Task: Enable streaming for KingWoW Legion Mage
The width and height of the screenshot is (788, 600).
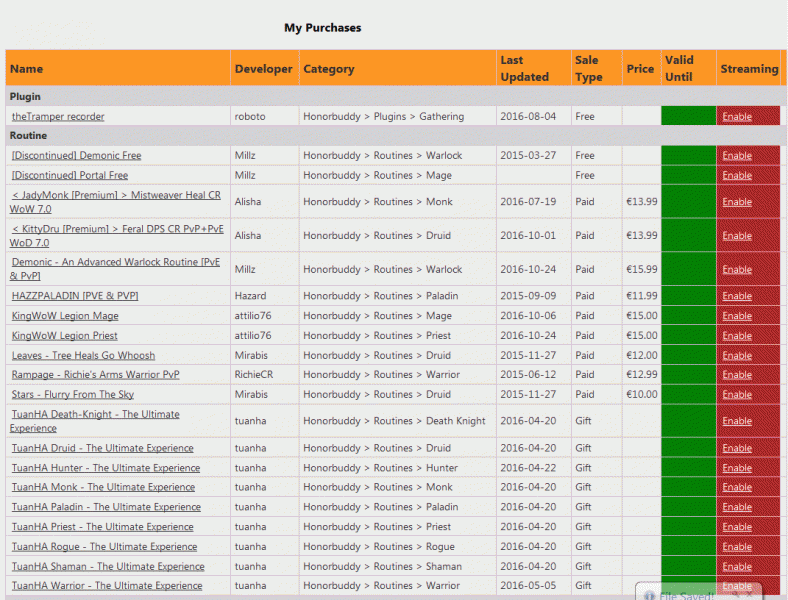Action: [737, 316]
